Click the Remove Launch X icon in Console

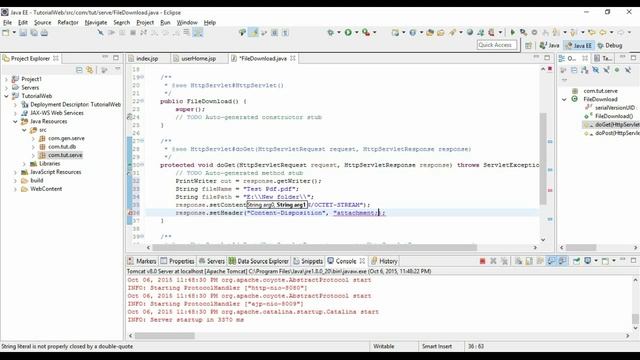click(x=493, y=261)
